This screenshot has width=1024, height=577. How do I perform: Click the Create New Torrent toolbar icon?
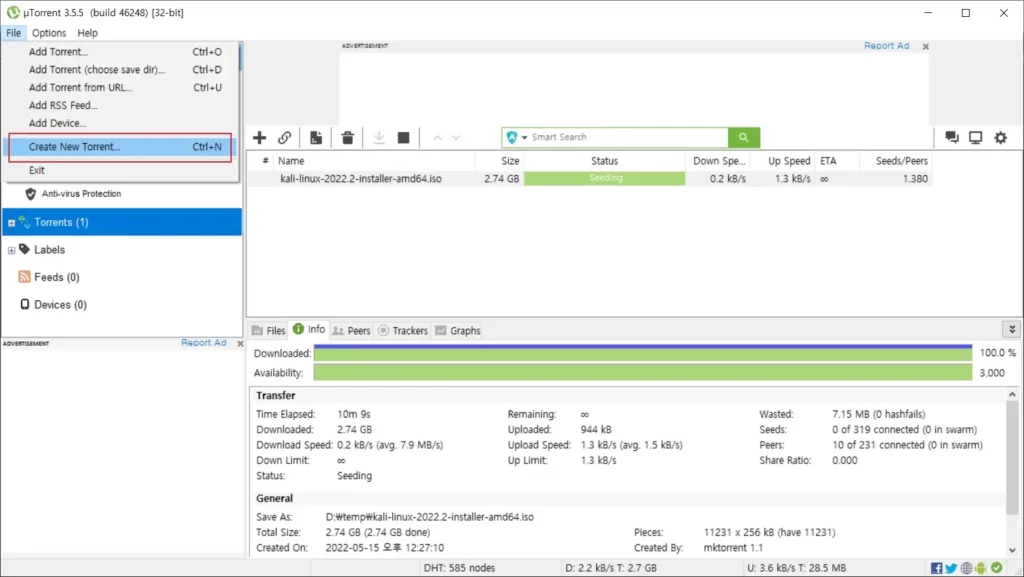click(316, 138)
